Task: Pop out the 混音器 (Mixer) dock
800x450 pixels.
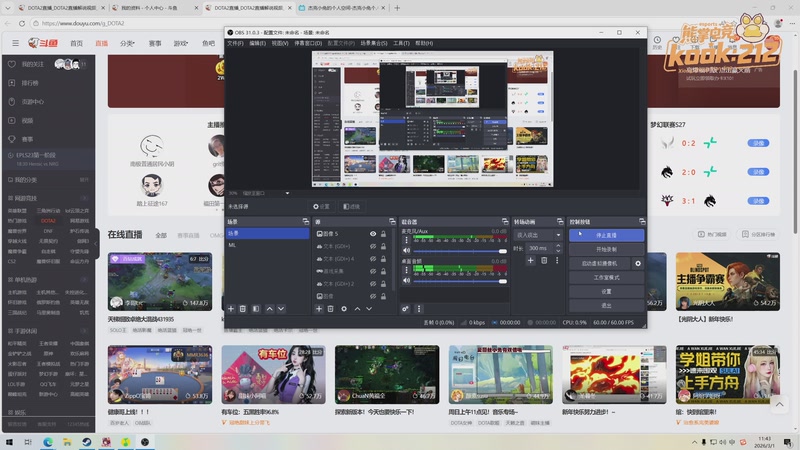Action: (505, 221)
